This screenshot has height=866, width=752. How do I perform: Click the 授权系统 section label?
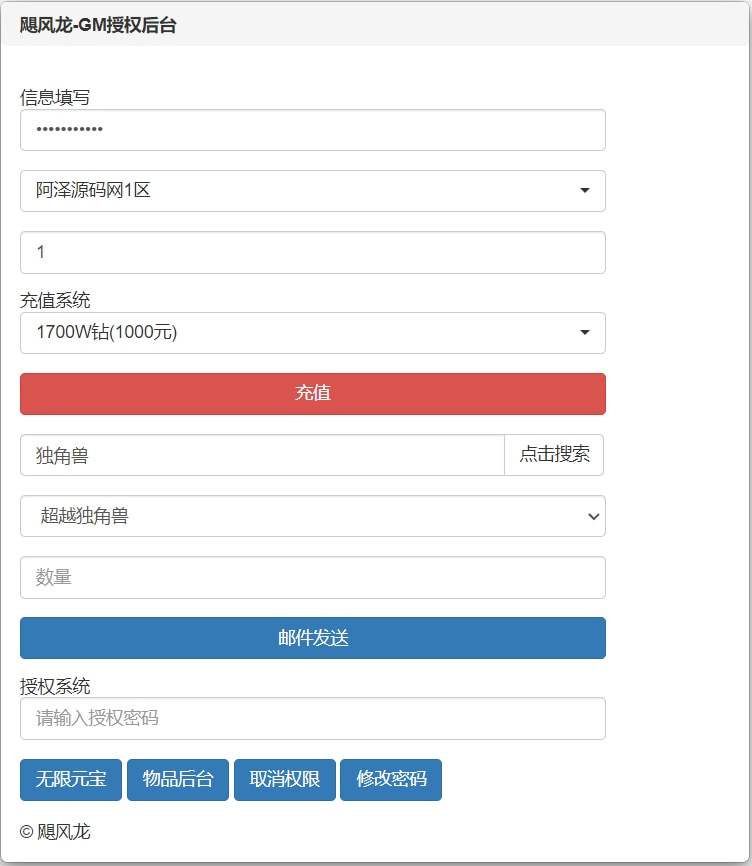pyautogui.click(x=55, y=686)
